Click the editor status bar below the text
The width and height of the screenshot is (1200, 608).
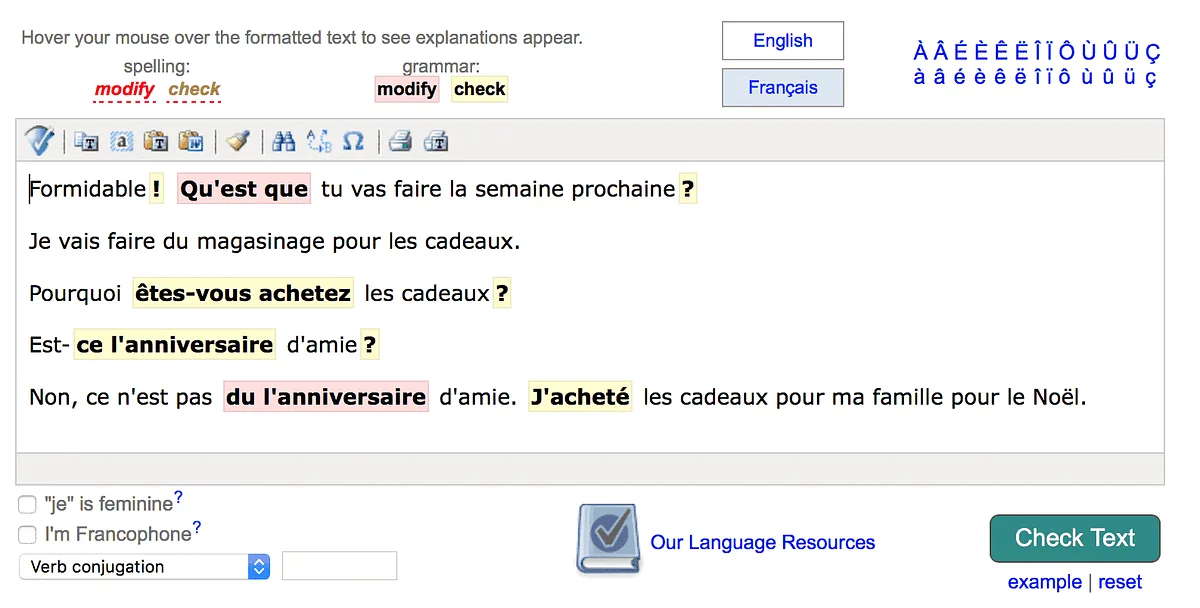590,468
